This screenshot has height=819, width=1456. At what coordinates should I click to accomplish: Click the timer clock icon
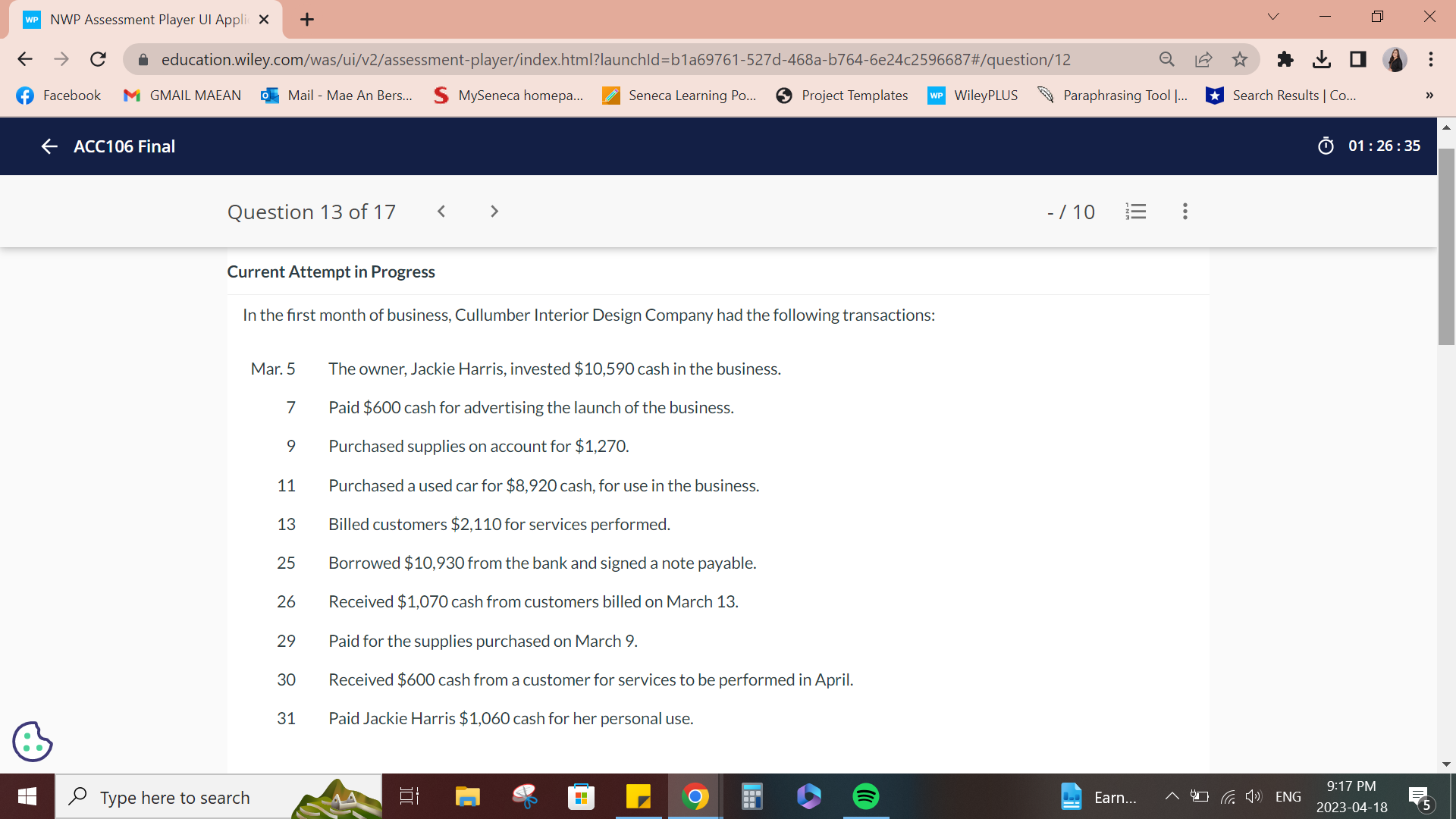click(x=1325, y=146)
